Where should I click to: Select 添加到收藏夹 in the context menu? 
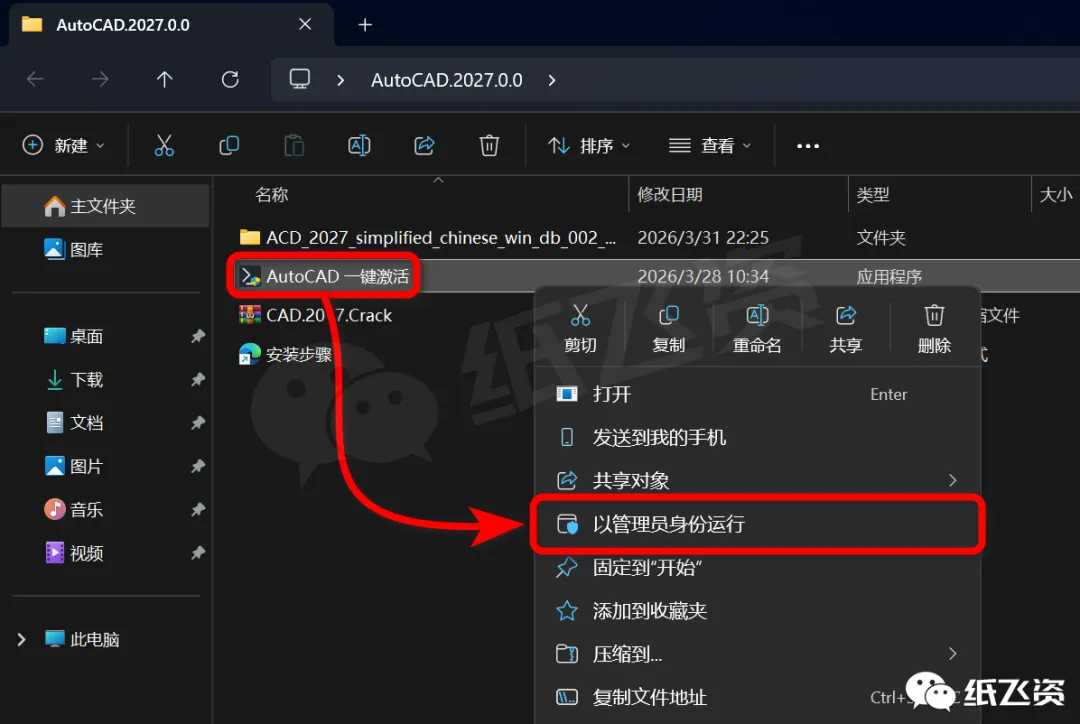(x=757, y=610)
